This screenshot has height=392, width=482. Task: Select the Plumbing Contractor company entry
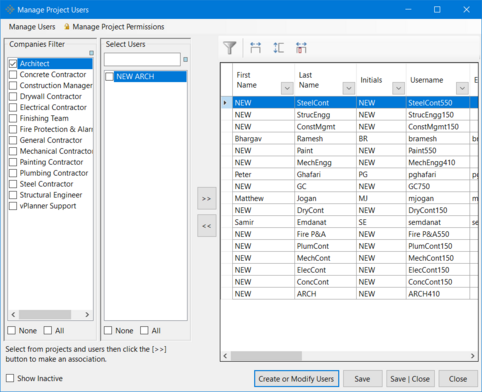coord(54,173)
